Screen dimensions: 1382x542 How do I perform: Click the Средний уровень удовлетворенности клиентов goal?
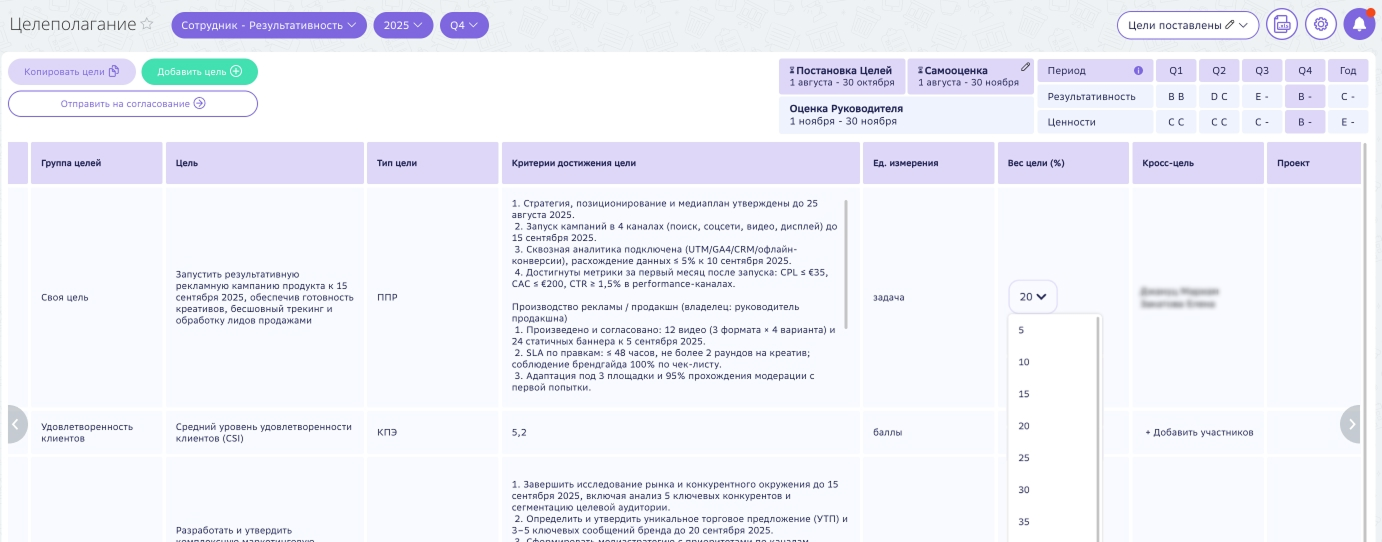[265, 432]
